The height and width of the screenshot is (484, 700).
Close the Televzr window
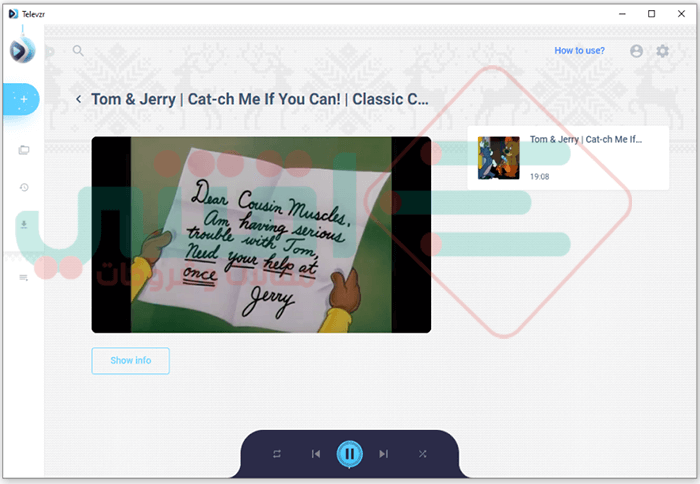[681, 14]
